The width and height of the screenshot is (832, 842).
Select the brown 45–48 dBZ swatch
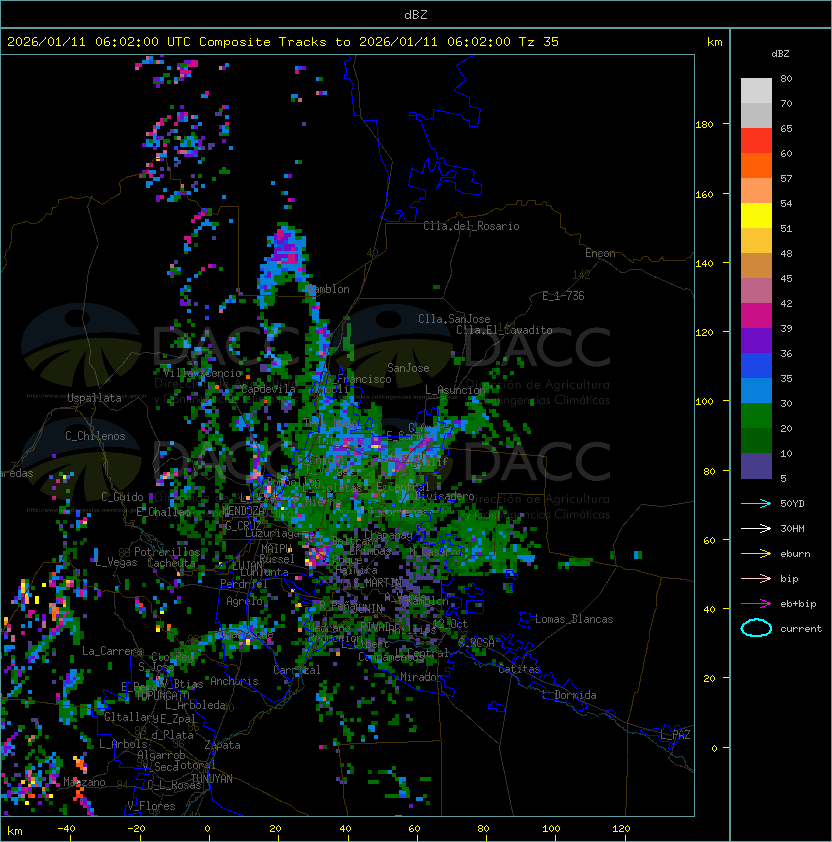pos(756,266)
